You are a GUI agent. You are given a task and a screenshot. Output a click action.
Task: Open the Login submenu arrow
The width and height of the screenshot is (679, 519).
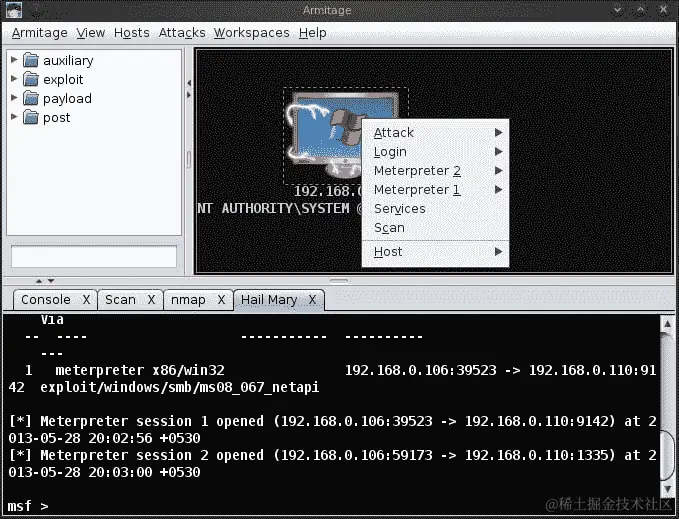[x=498, y=152]
